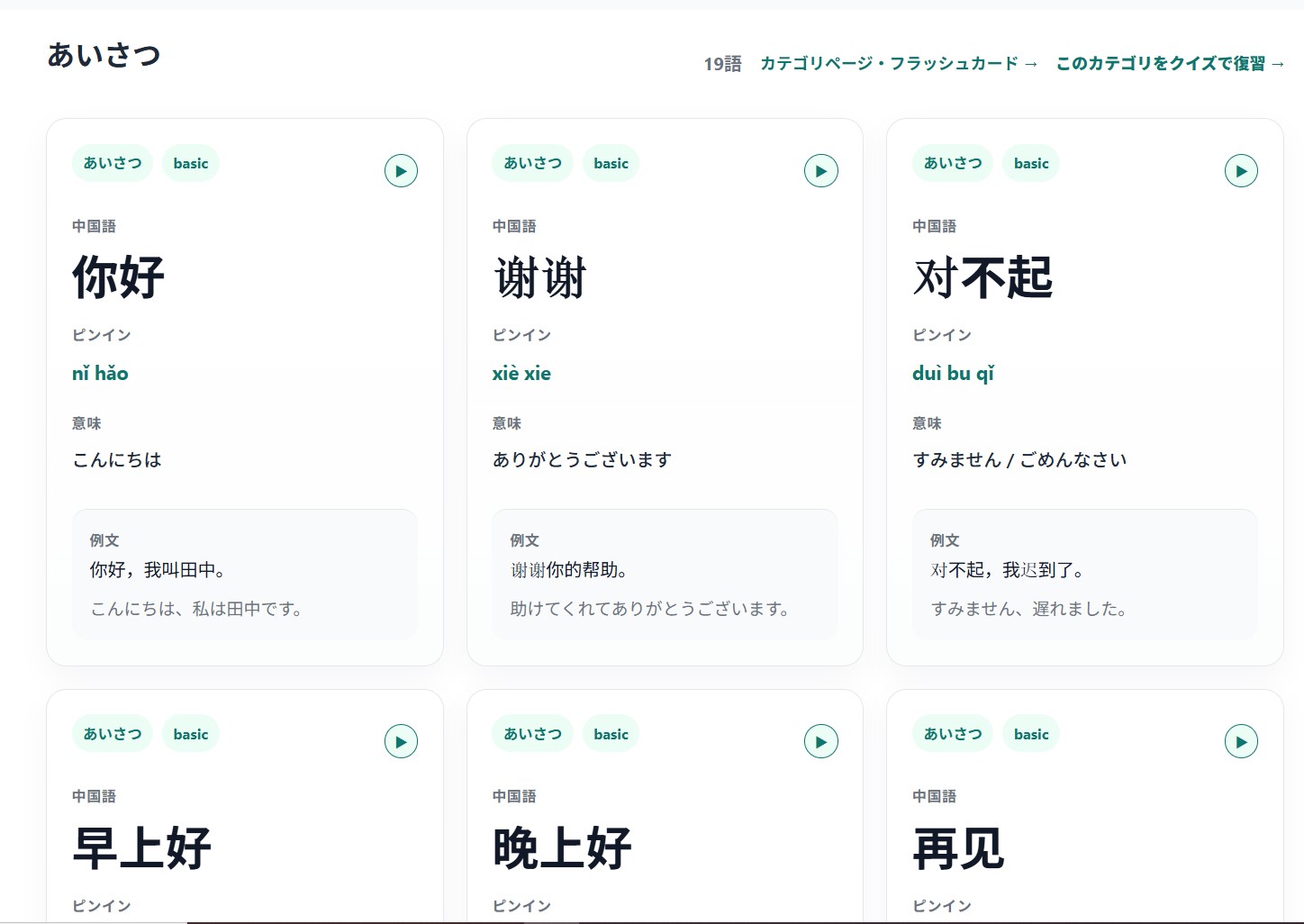This screenshot has width=1304, height=924.
Task: Select basic tag on 谢谢 card
Action: coord(611,164)
